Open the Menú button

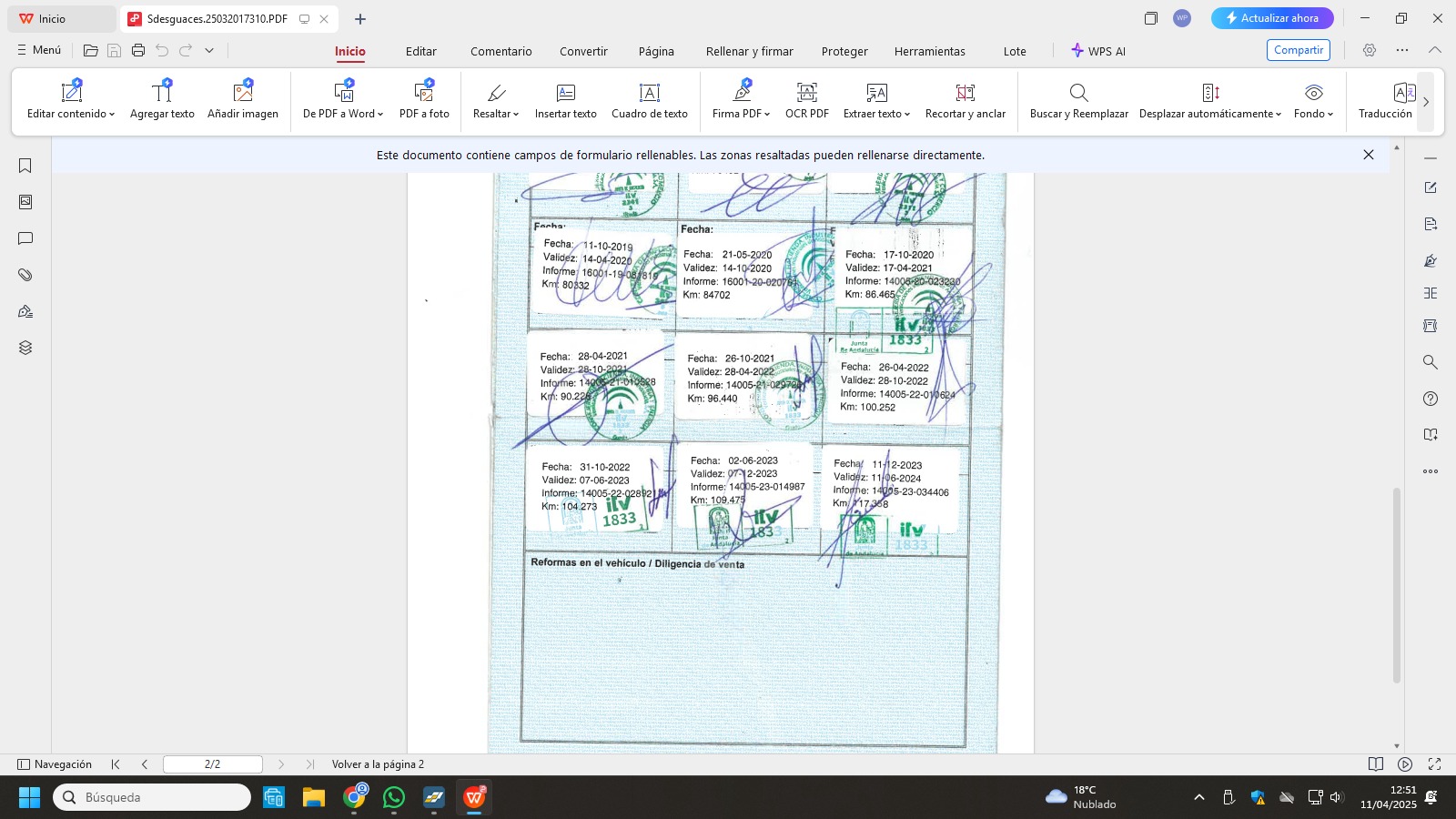pyautogui.click(x=39, y=50)
